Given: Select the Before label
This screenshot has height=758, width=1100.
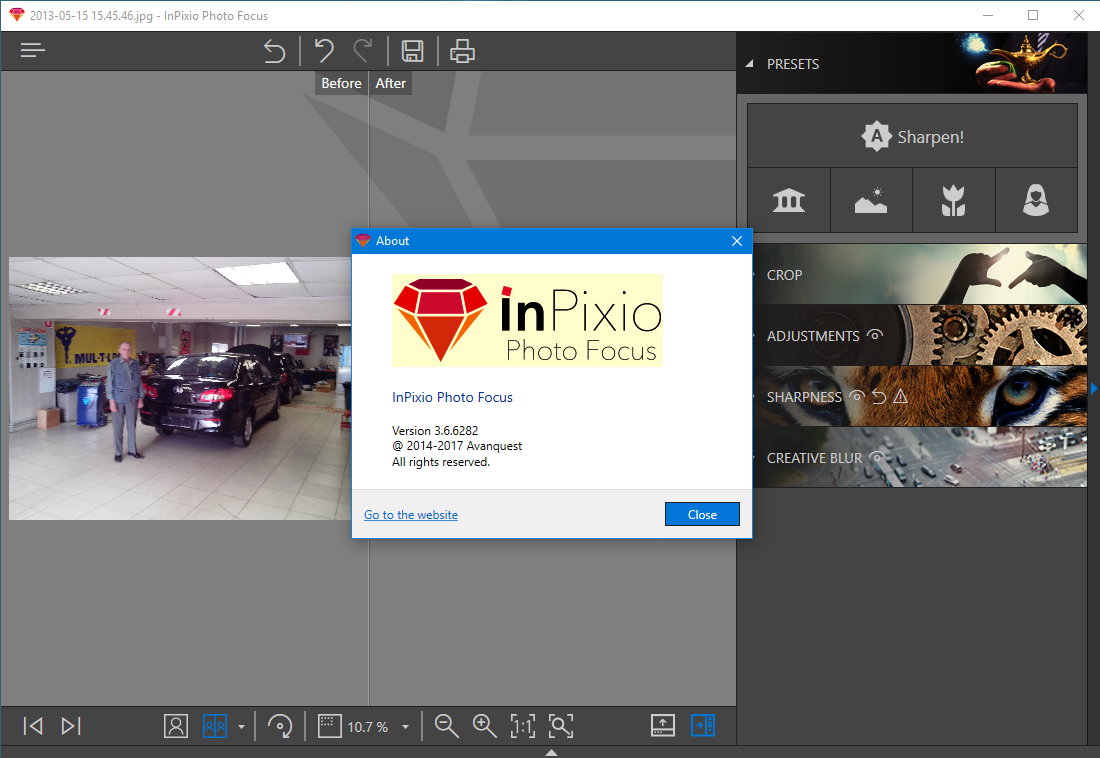Looking at the screenshot, I should click(x=341, y=83).
